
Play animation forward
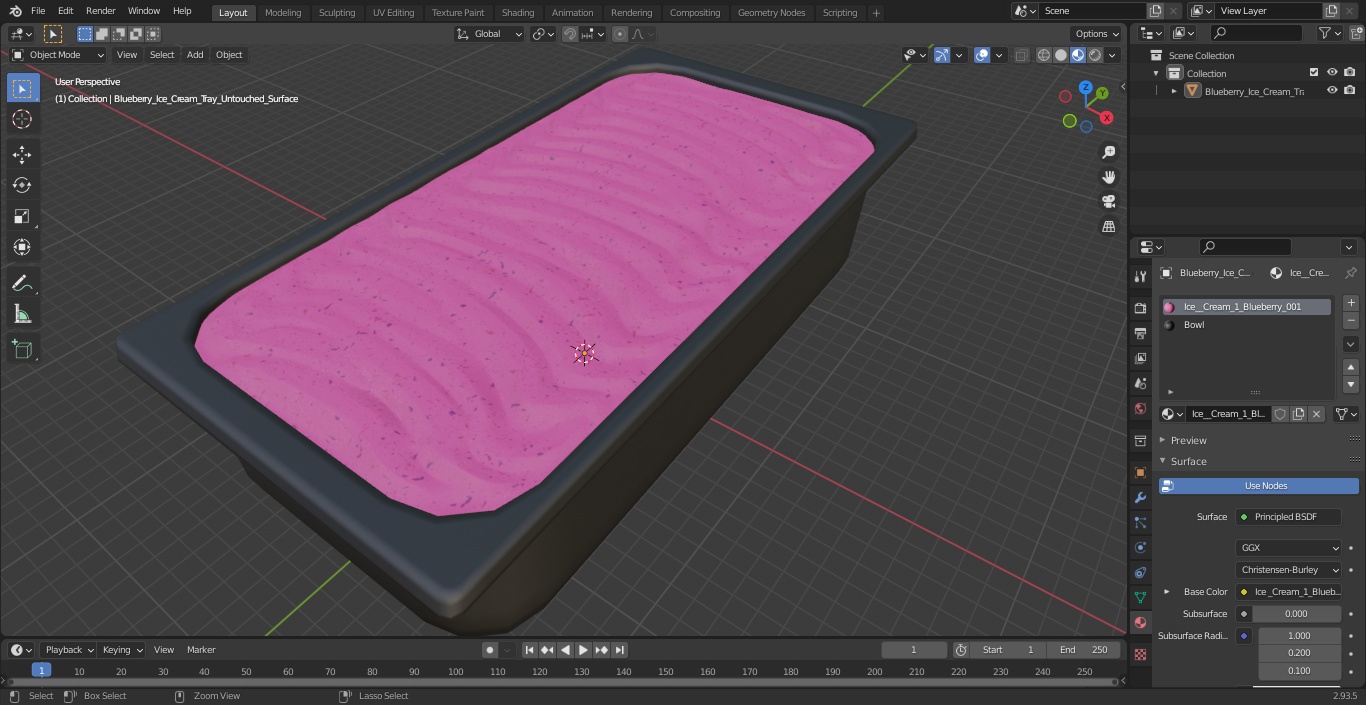pyautogui.click(x=583, y=650)
